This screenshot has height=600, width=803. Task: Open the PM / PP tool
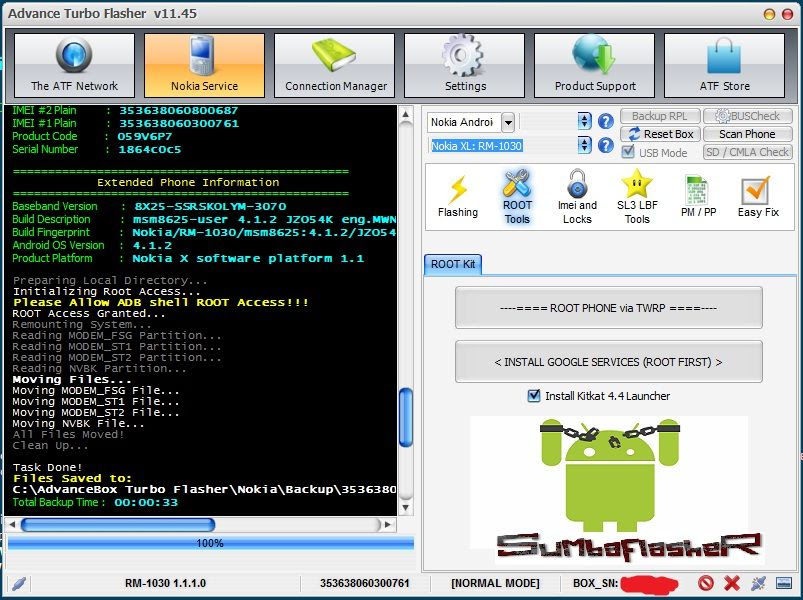[x=698, y=197]
